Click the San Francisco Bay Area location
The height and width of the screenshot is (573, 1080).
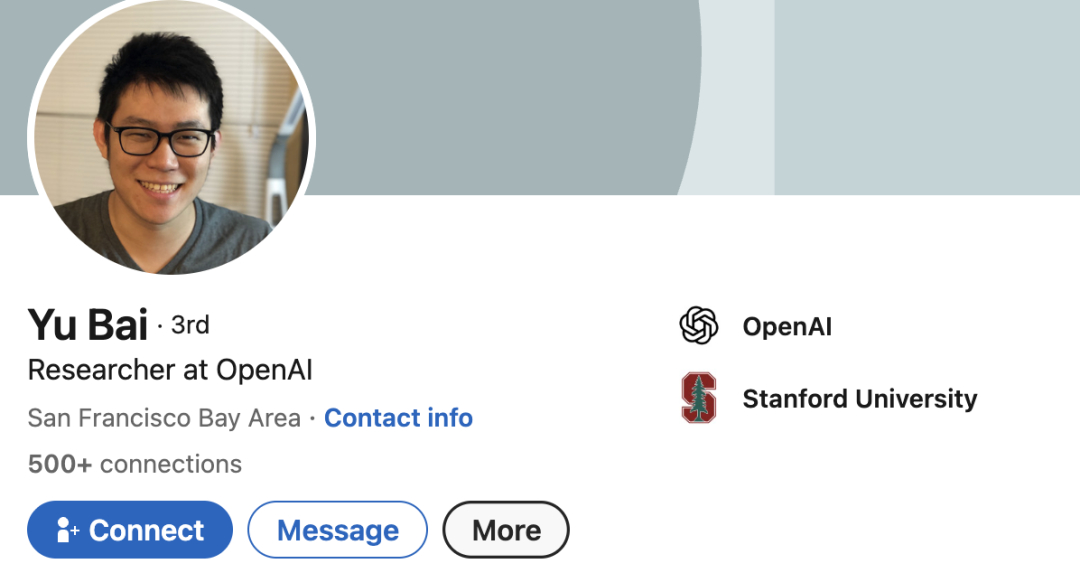[x=164, y=418]
